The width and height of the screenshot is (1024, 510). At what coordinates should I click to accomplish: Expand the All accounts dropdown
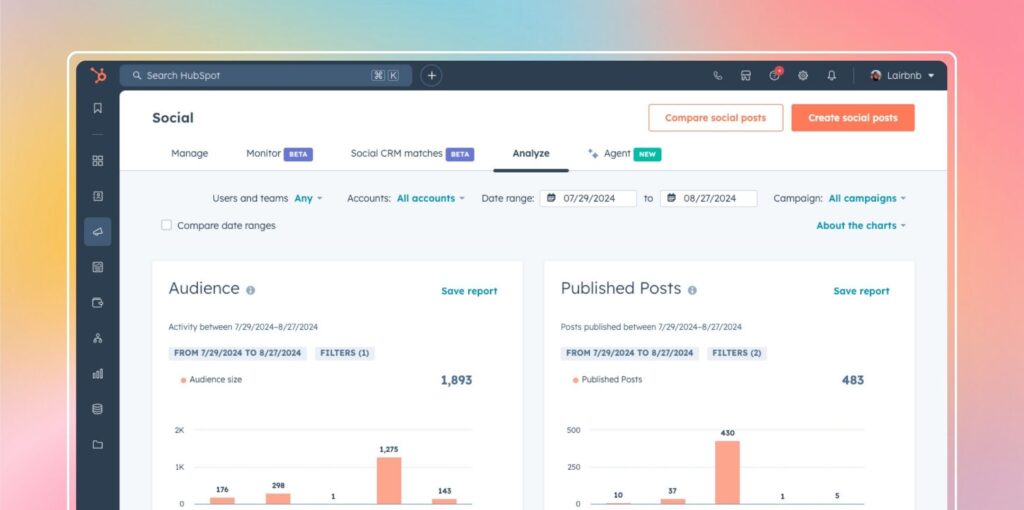click(x=430, y=199)
